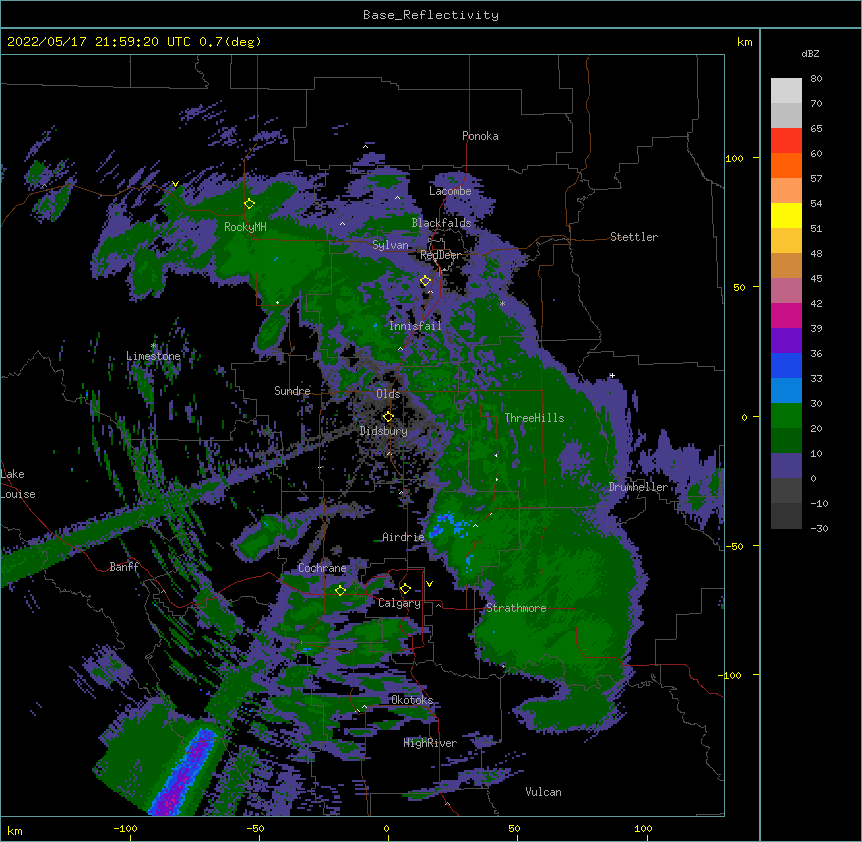Select the Calgary label

tap(399, 603)
